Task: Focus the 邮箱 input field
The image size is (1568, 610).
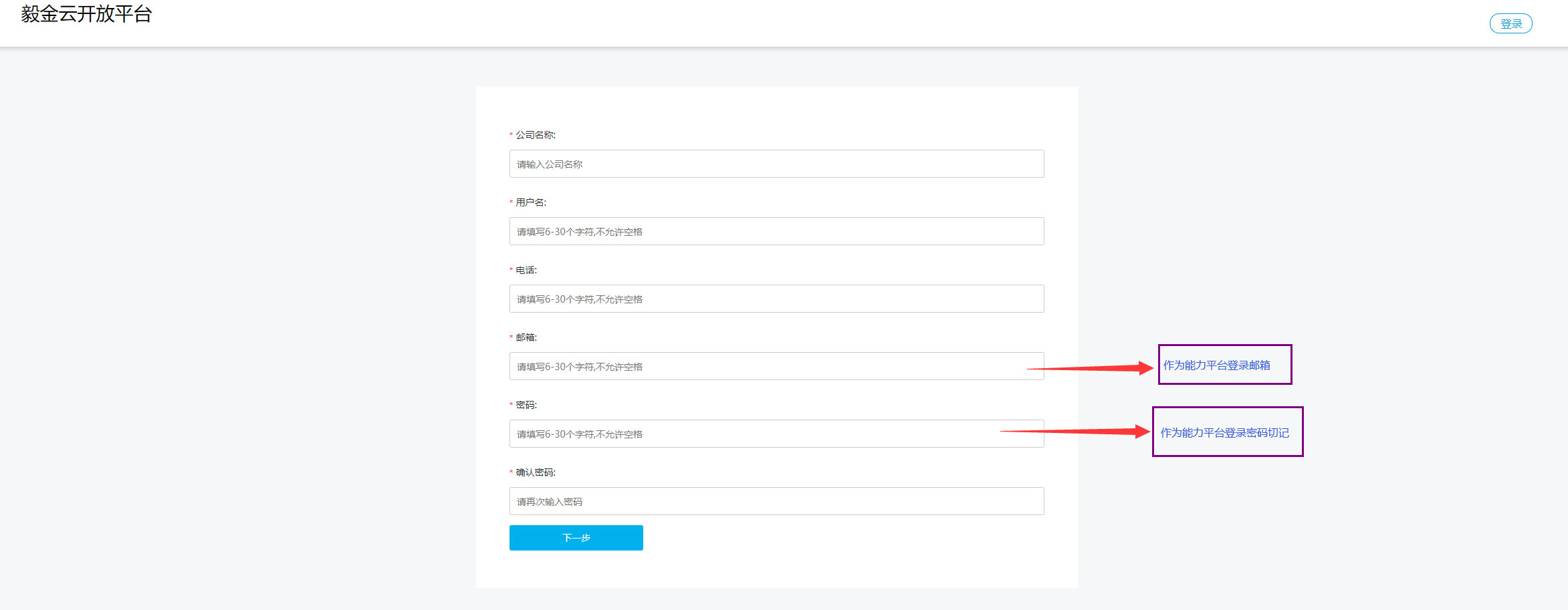Action: coord(776,366)
